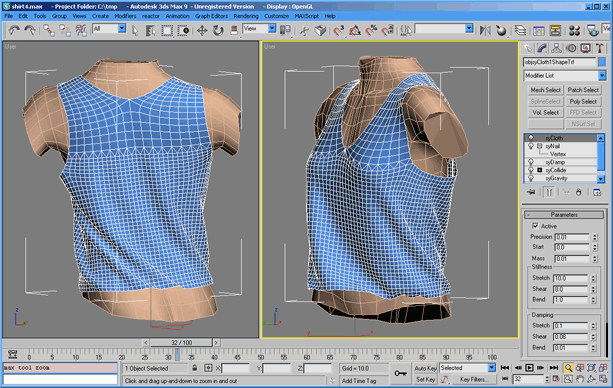Click the Pan View hand icon

(x=580, y=379)
